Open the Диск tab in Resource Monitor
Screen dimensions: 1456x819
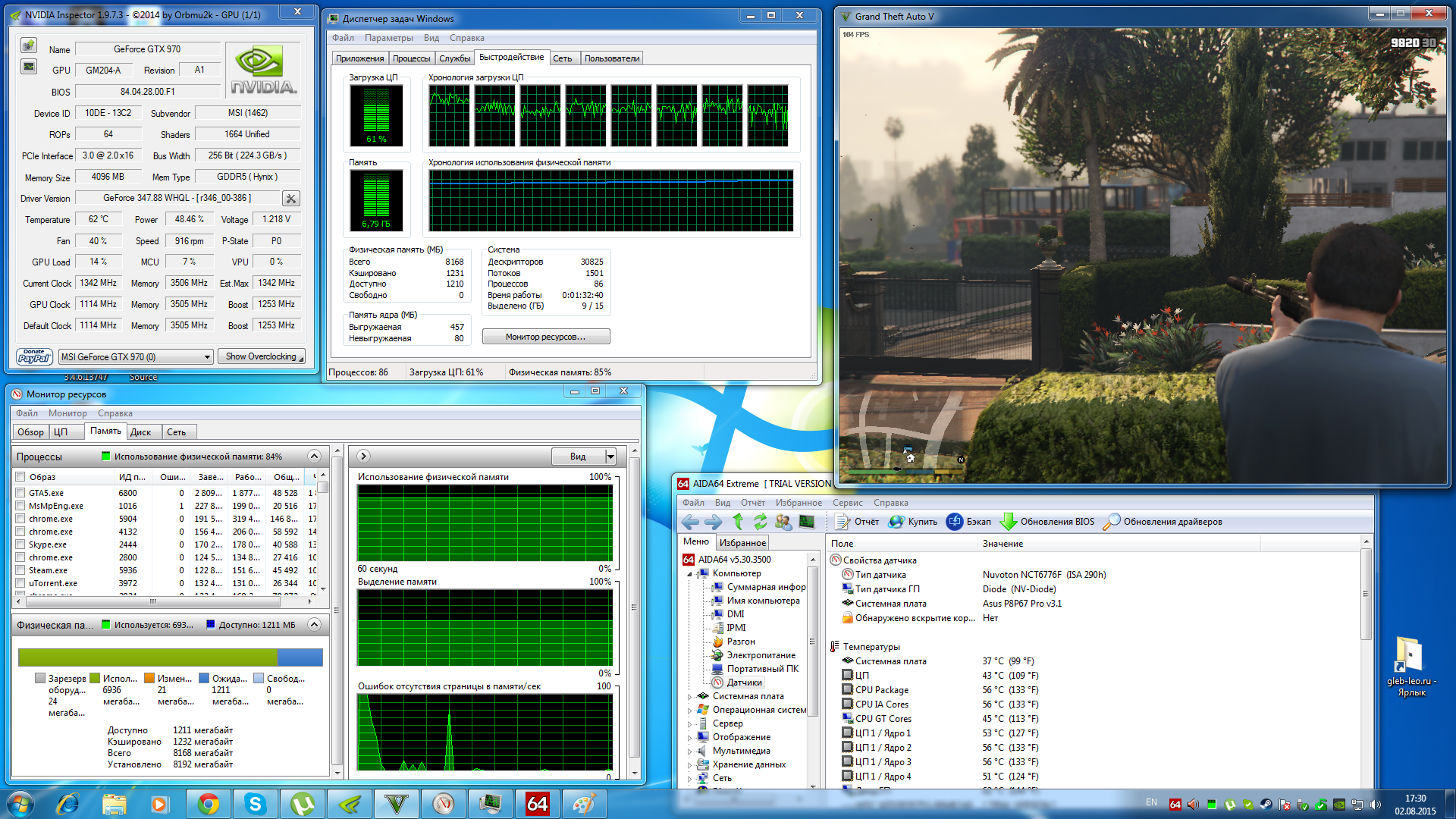pos(141,432)
